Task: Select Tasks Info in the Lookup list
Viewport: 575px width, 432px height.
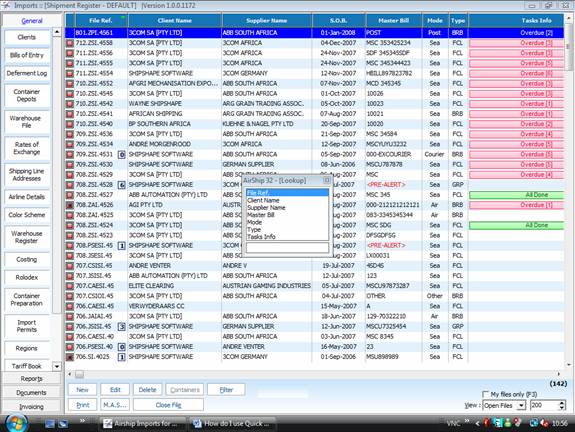Action: (x=287, y=237)
